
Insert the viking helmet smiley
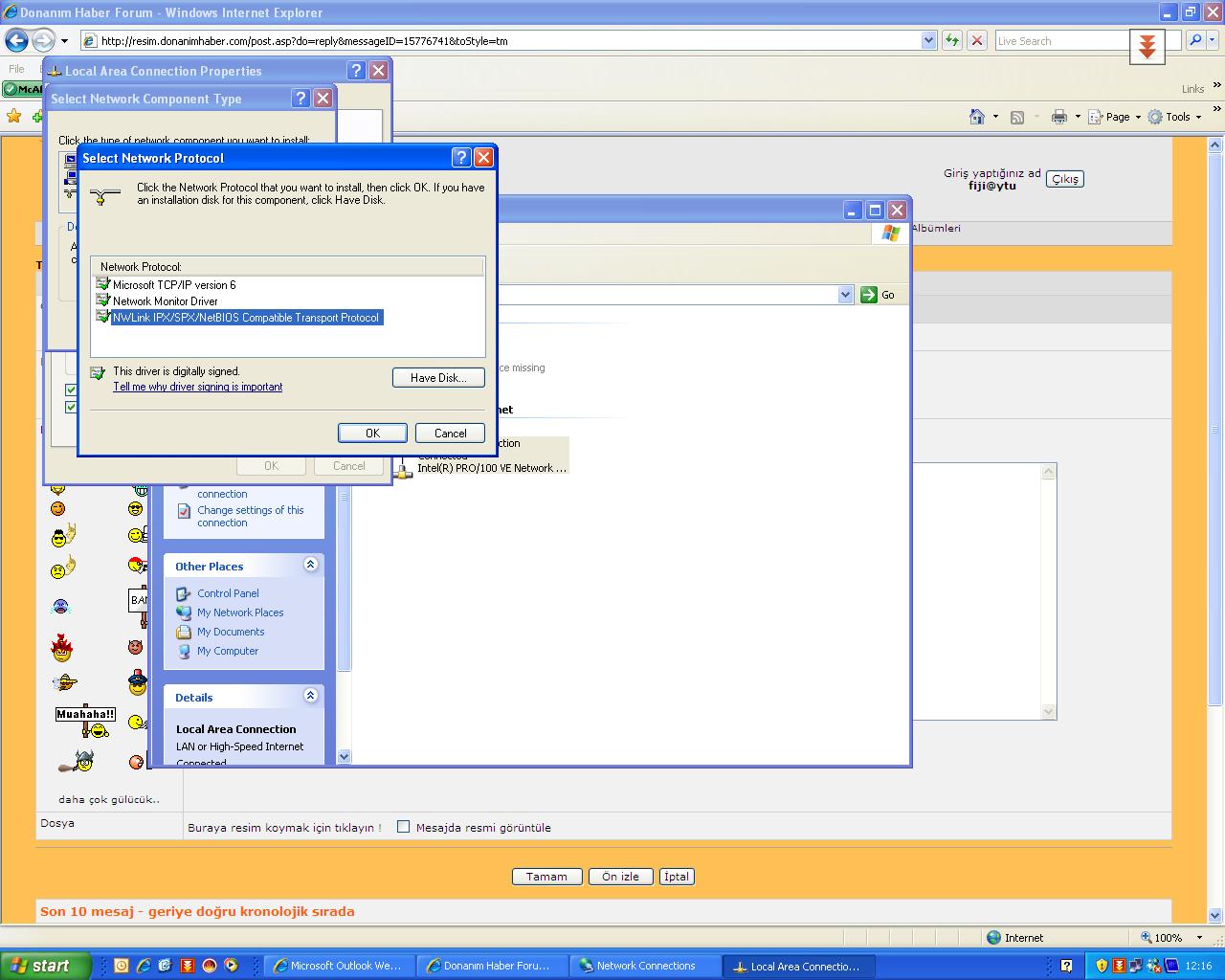point(76,762)
